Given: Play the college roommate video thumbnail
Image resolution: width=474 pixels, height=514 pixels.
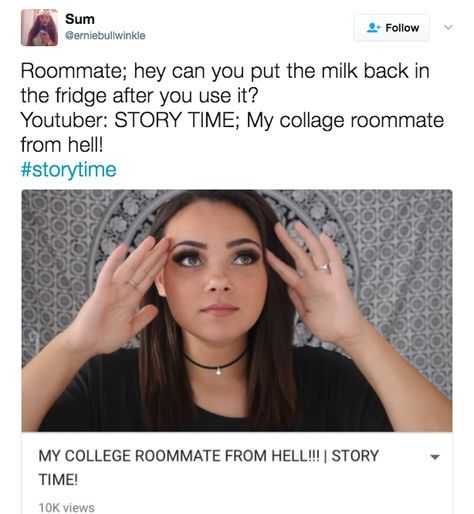Looking at the screenshot, I should (x=237, y=311).
